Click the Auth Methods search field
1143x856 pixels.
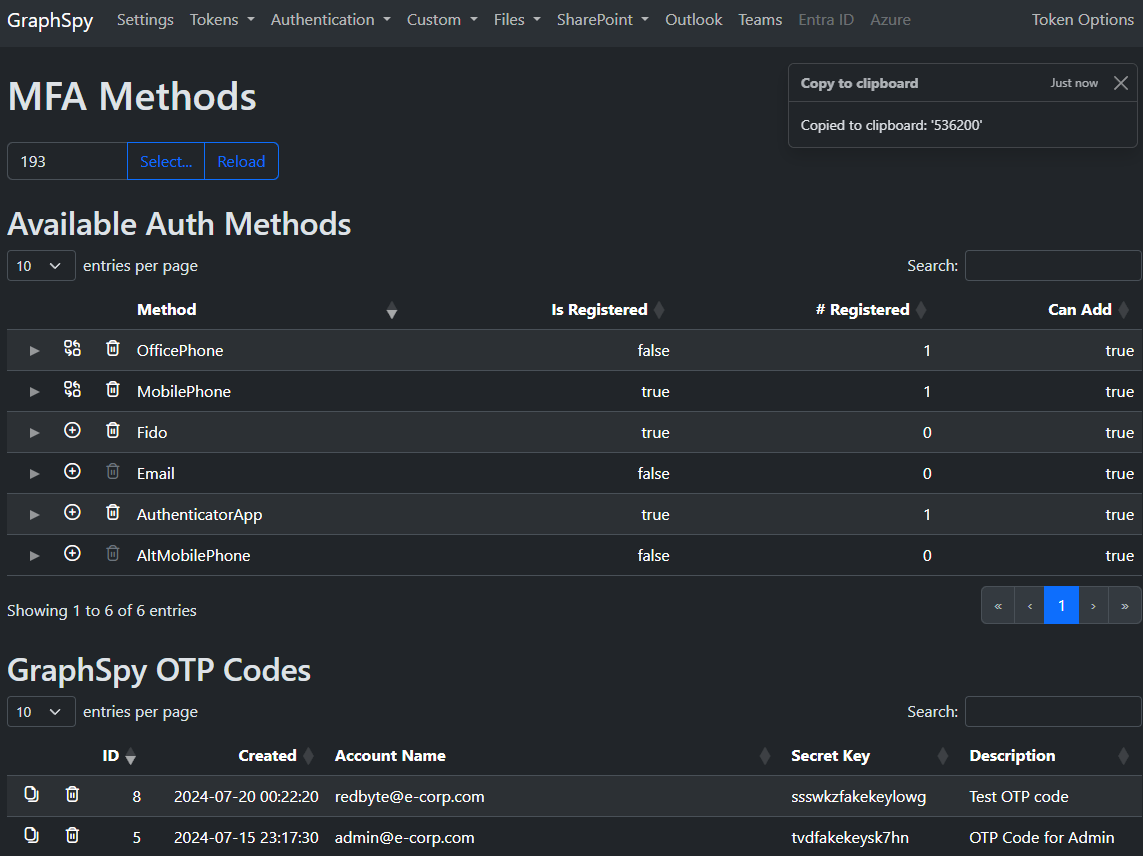pyautogui.click(x=1053, y=265)
